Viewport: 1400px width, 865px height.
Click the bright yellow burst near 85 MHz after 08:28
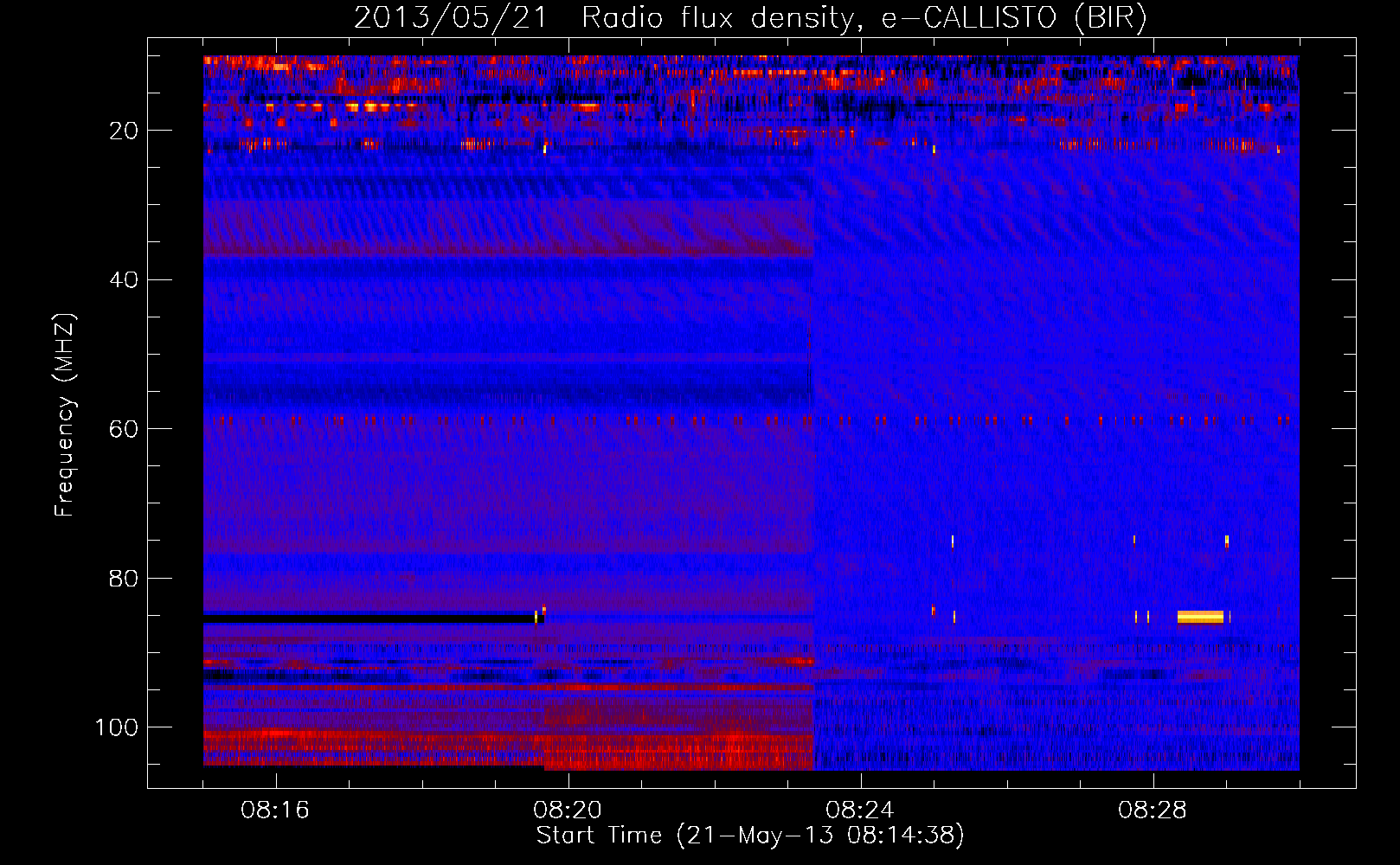pyautogui.click(x=1200, y=617)
